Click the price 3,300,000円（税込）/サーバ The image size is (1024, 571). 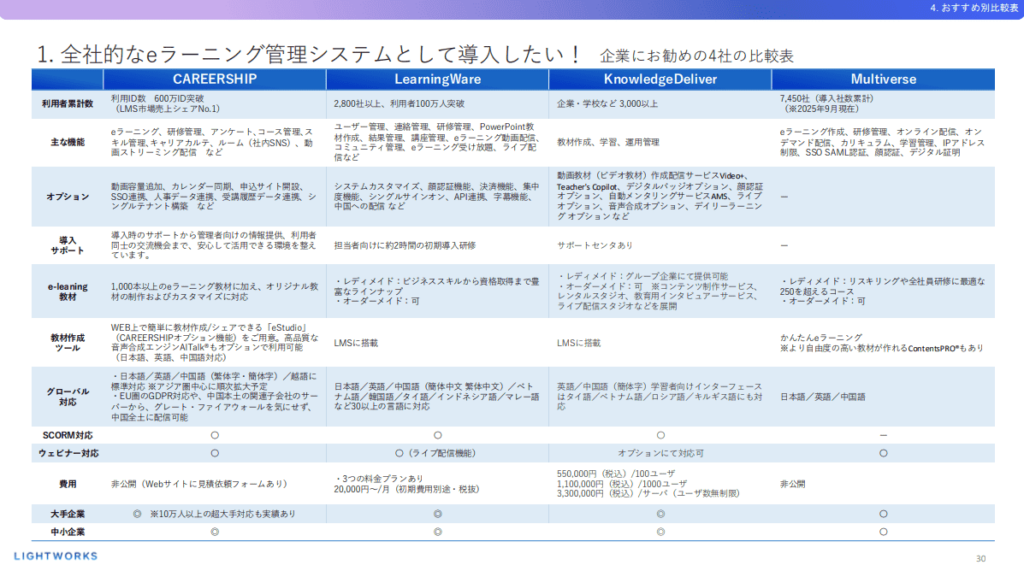click(x=612, y=494)
